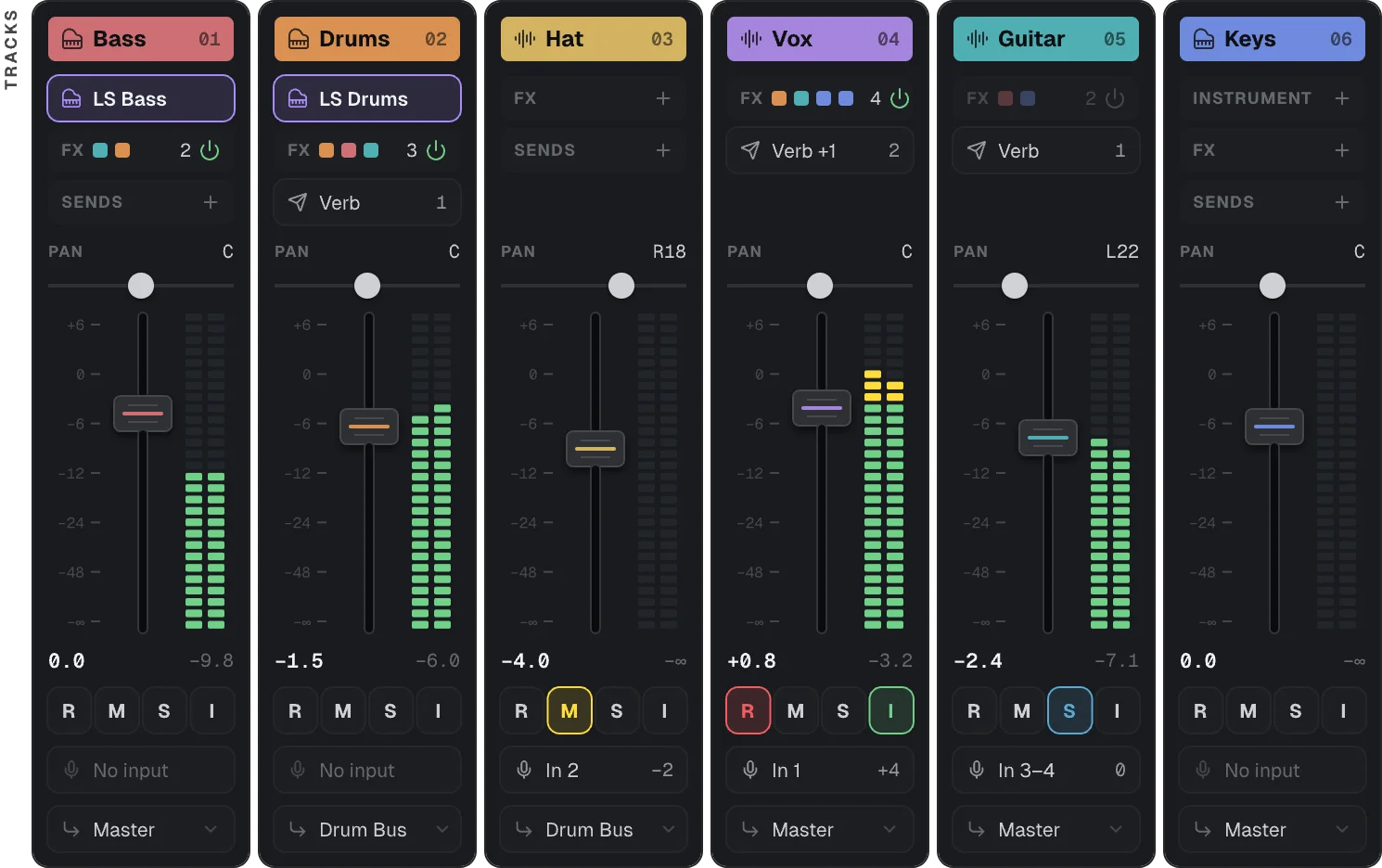
Task: Unmute the Hat track
Action: click(x=569, y=710)
